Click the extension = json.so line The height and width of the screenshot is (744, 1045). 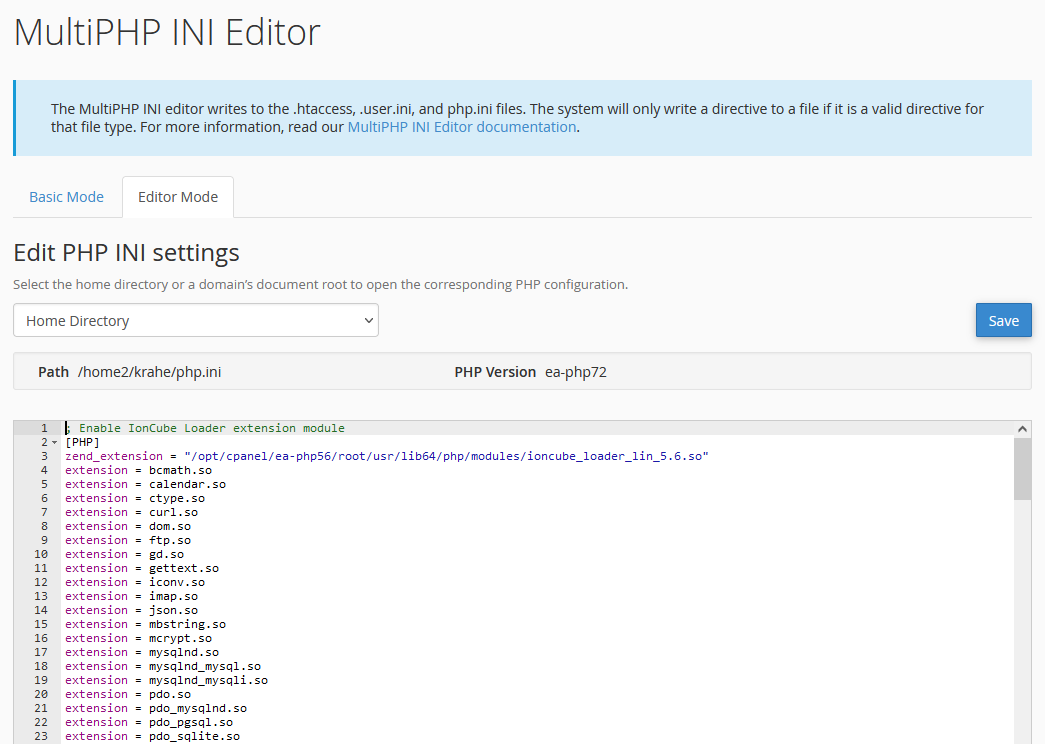click(x=131, y=610)
